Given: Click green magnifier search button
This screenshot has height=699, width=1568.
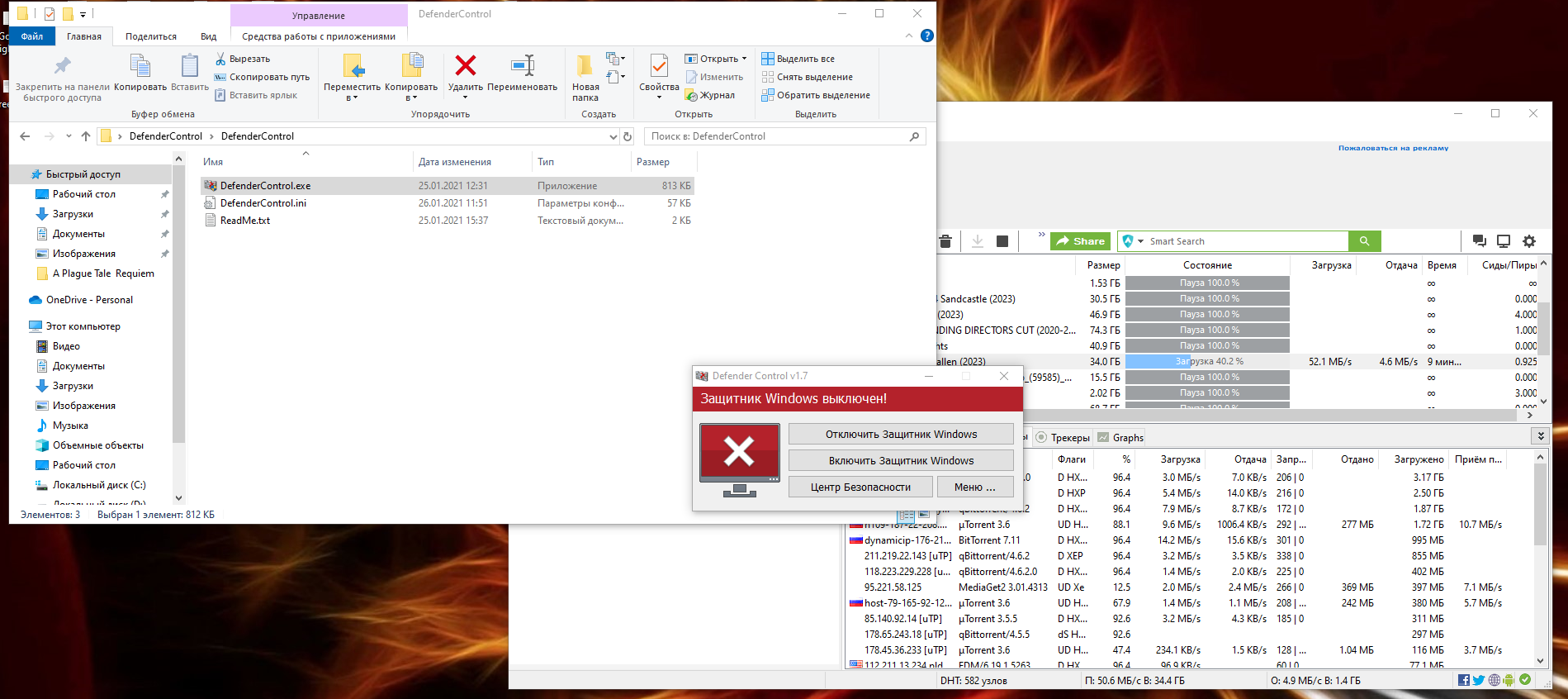Looking at the screenshot, I should pyautogui.click(x=1364, y=241).
